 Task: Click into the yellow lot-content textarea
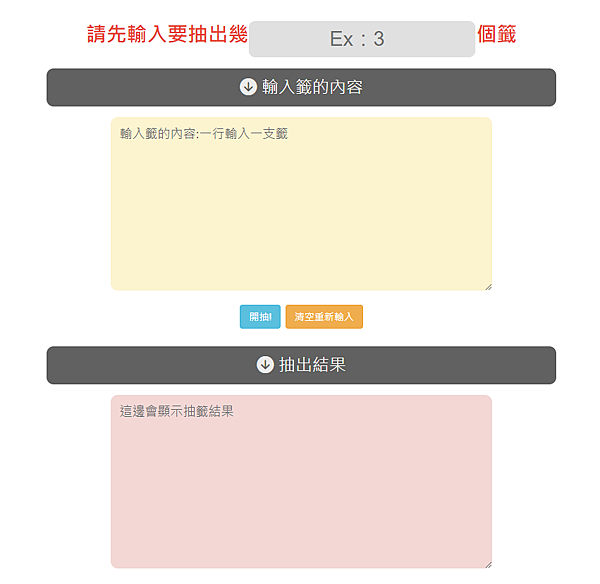tap(301, 204)
